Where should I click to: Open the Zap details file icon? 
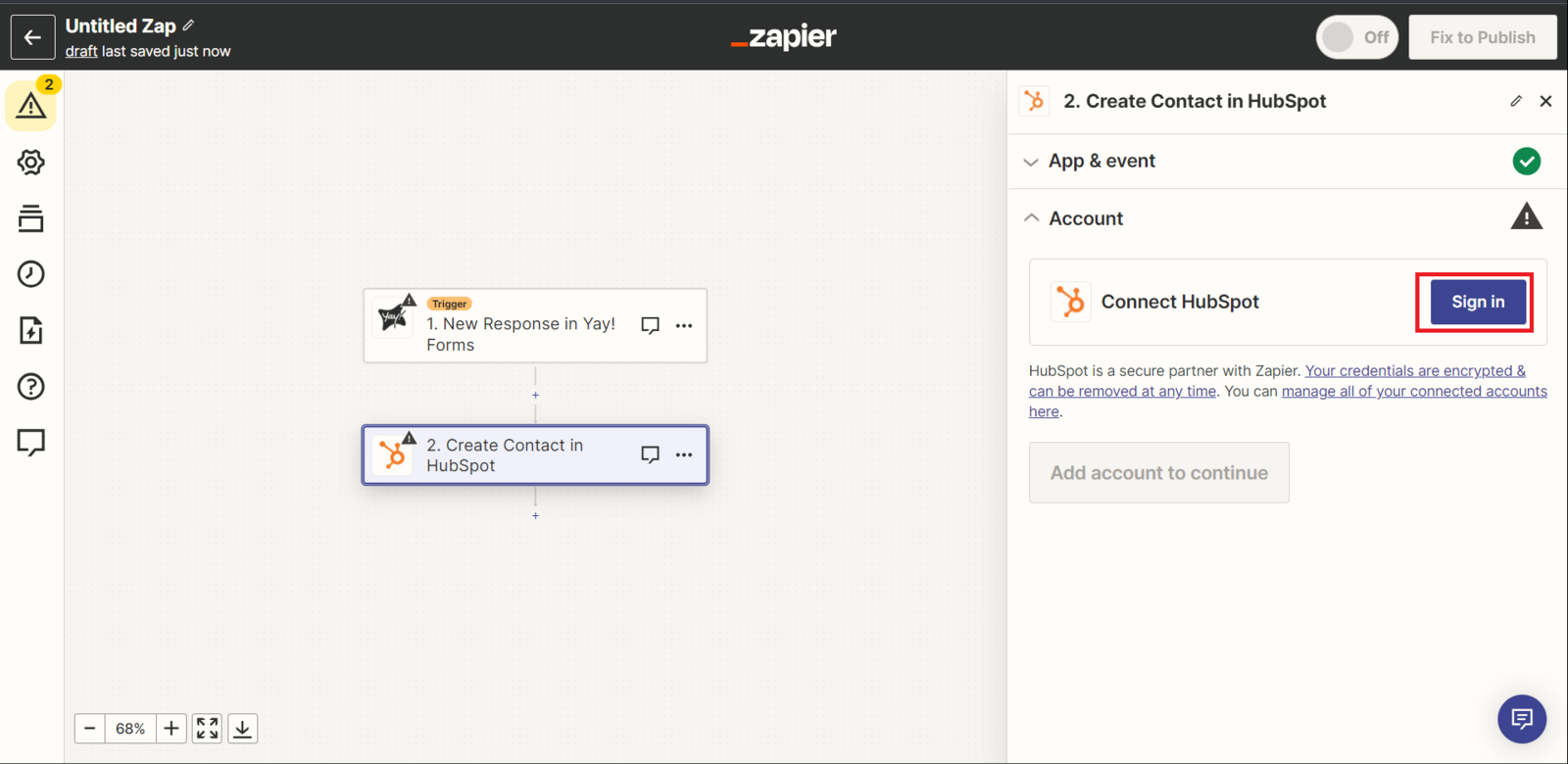point(30,330)
